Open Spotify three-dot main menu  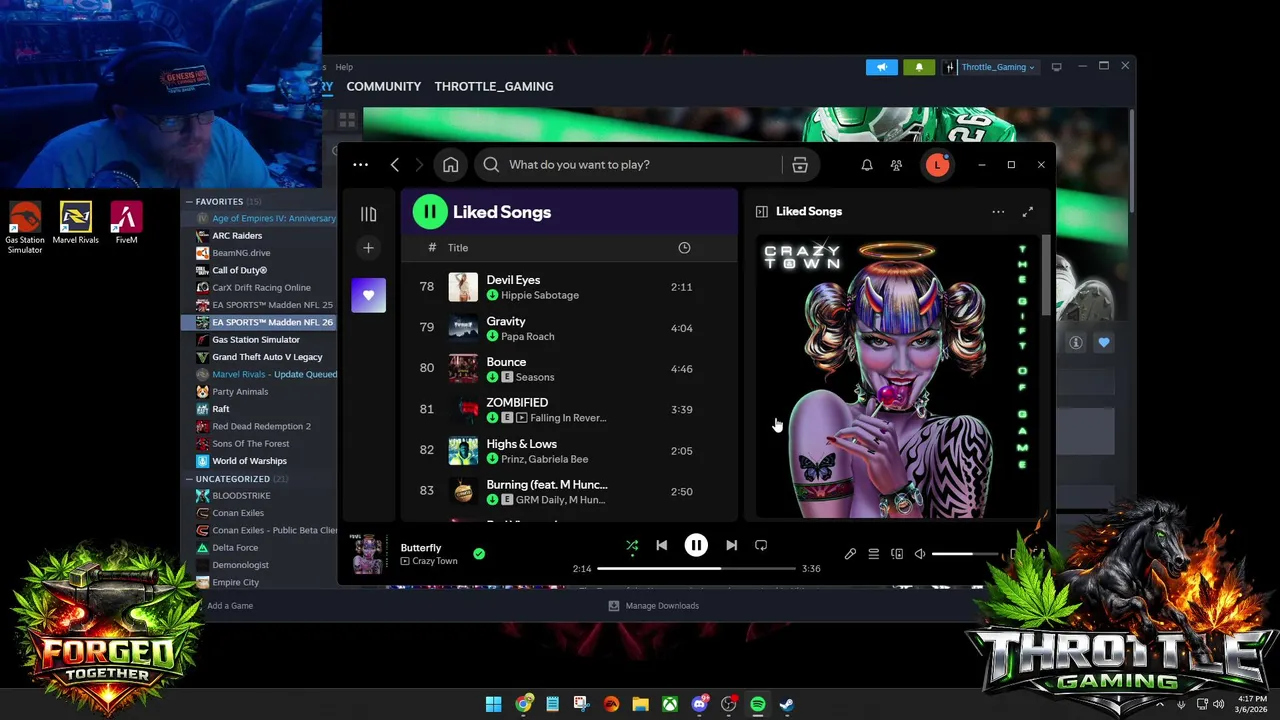pyautogui.click(x=361, y=165)
